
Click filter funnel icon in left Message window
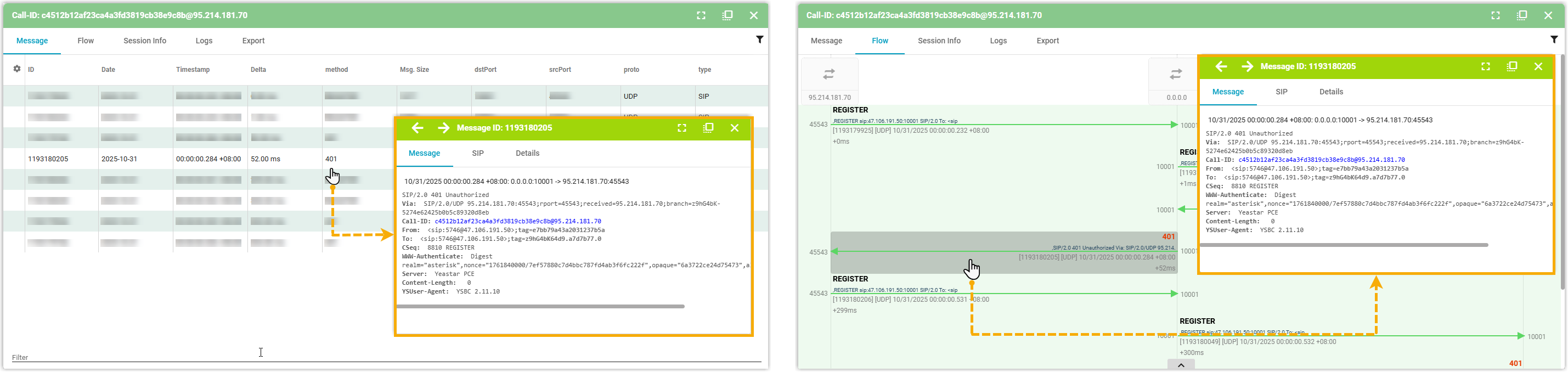[x=759, y=40]
